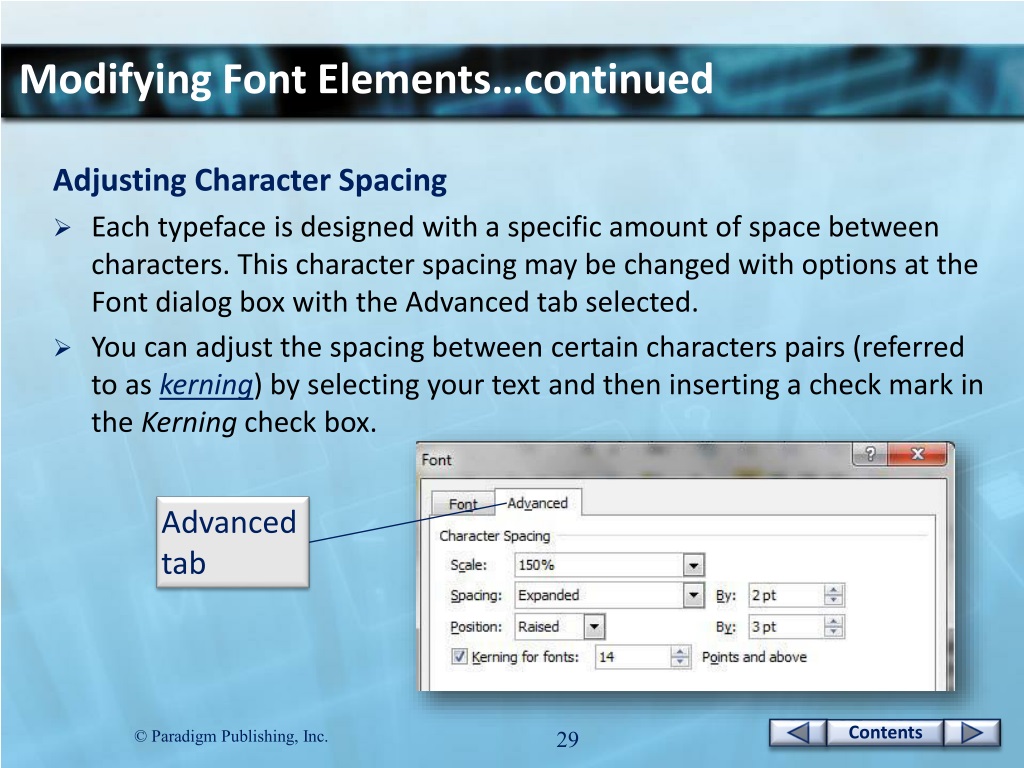
Task: Open the Position dropdown set to Raised
Action: 595,627
